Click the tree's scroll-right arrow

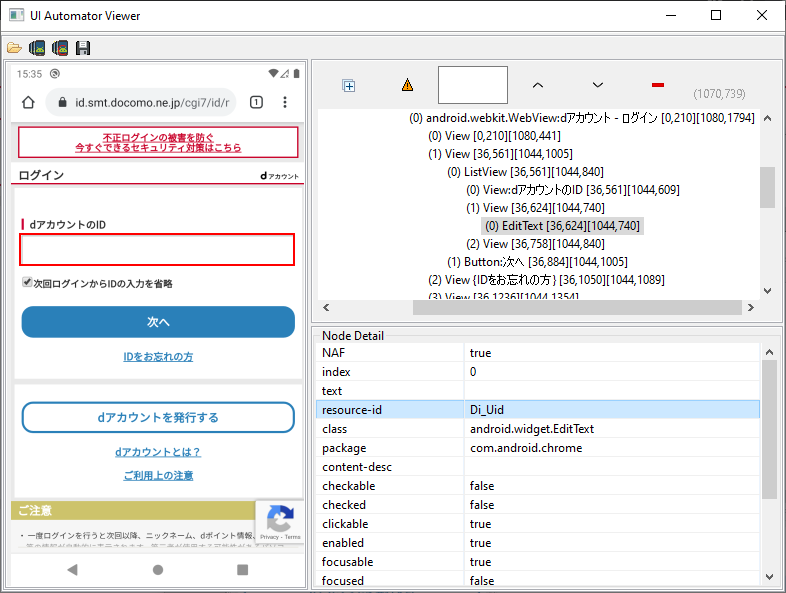tap(750, 307)
